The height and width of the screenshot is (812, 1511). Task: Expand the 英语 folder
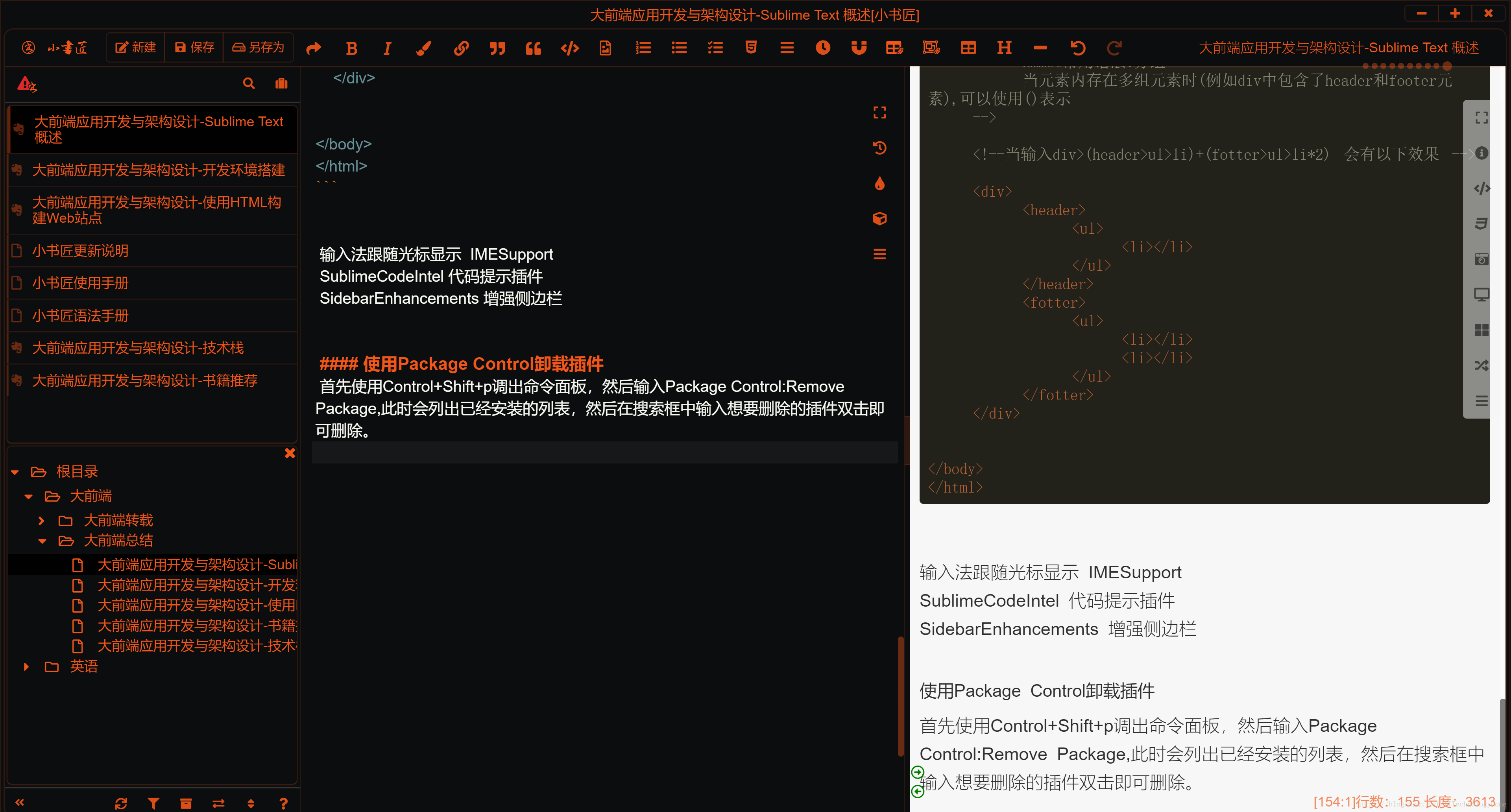(x=26, y=666)
